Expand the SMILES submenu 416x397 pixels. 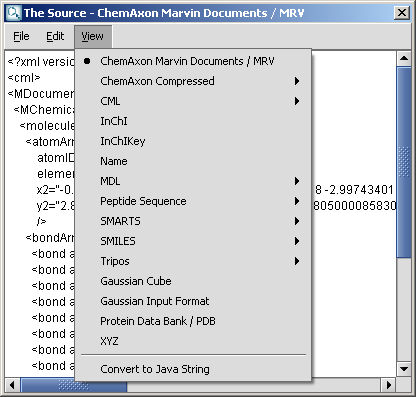193,241
